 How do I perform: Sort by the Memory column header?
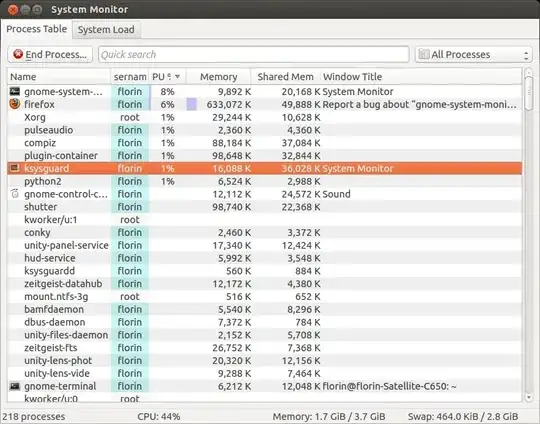point(218,76)
